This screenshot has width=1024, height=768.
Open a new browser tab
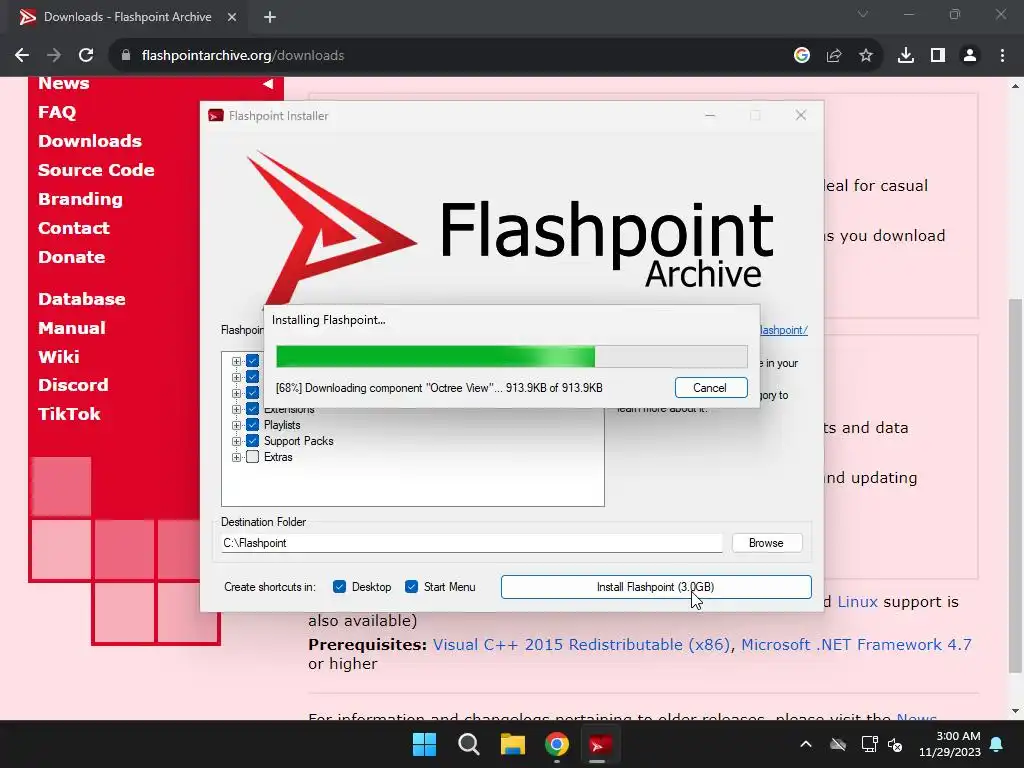click(x=270, y=17)
